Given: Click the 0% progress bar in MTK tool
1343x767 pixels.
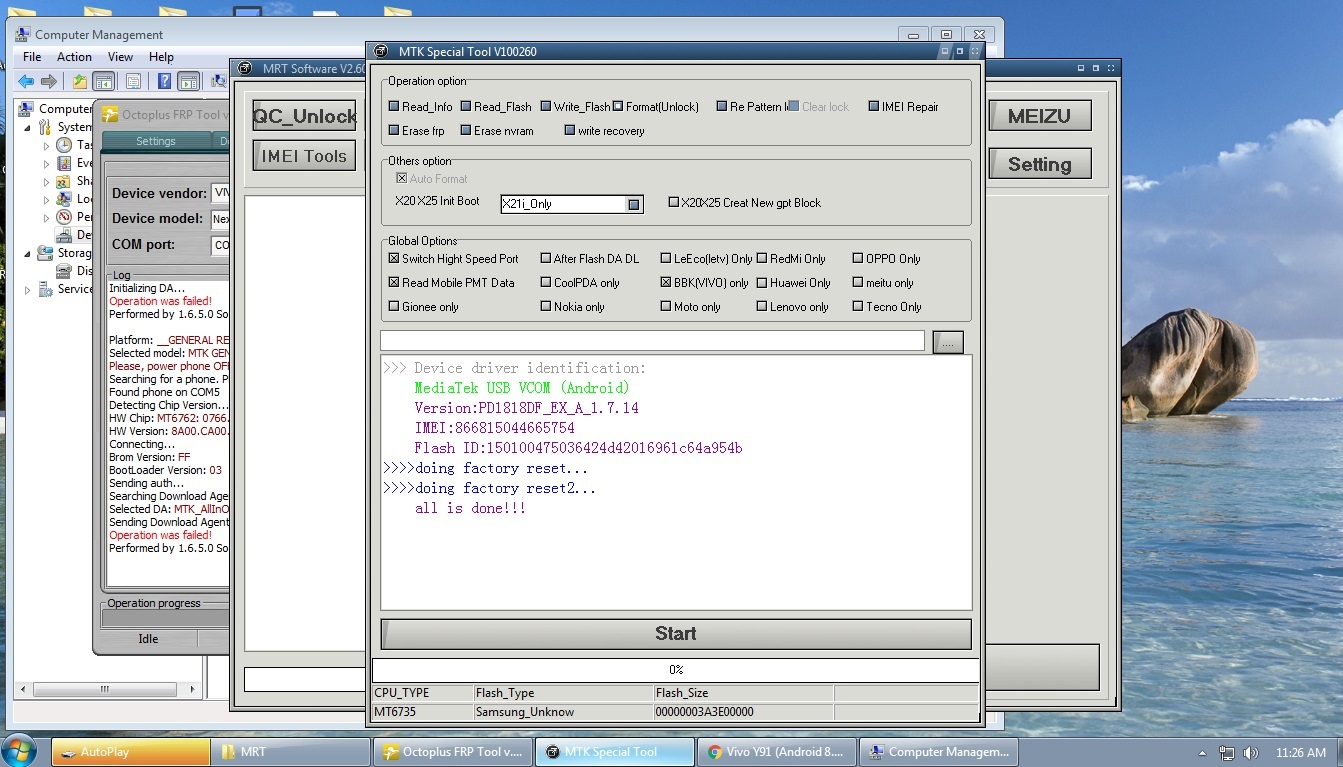Looking at the screenshot, I should click(x=676, y=670).
